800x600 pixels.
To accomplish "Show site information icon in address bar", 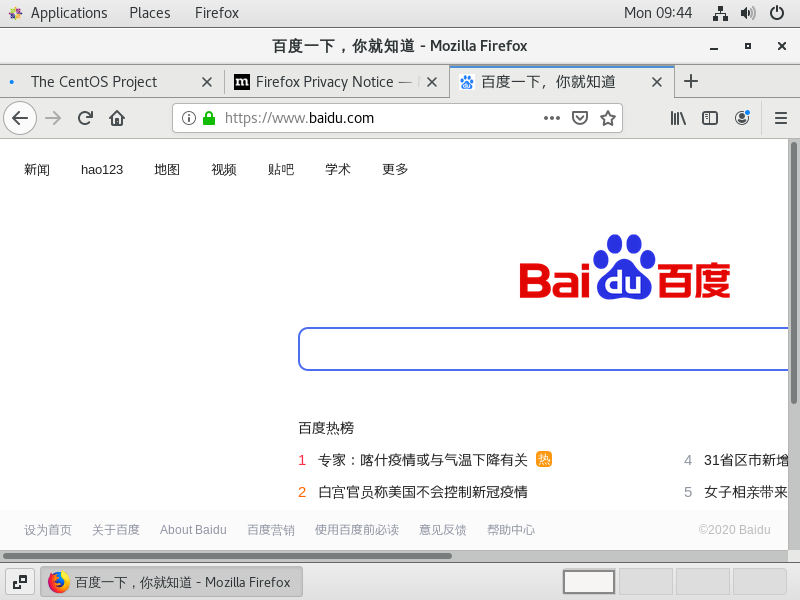I will pos(189,118).
